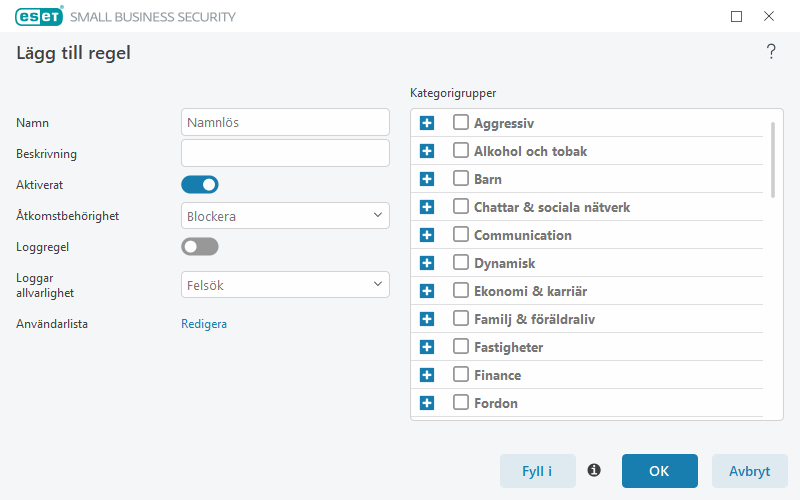This screenshot has height=500, width=800.
Task: Open the Åtkomstbehörighet Blockera dropdown
Action: point(285,216)
